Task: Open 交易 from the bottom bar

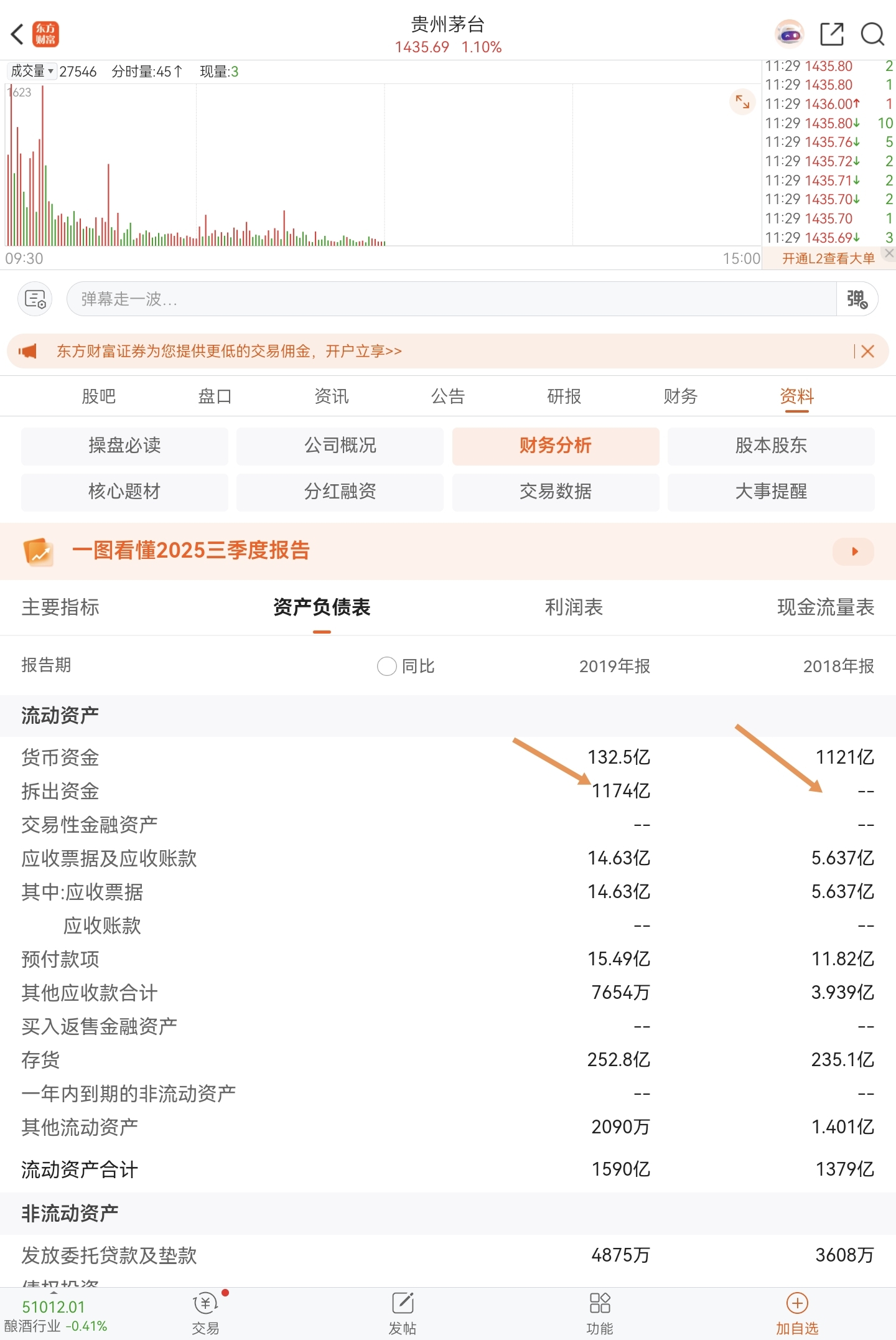Action: [x=205, y=1313]
